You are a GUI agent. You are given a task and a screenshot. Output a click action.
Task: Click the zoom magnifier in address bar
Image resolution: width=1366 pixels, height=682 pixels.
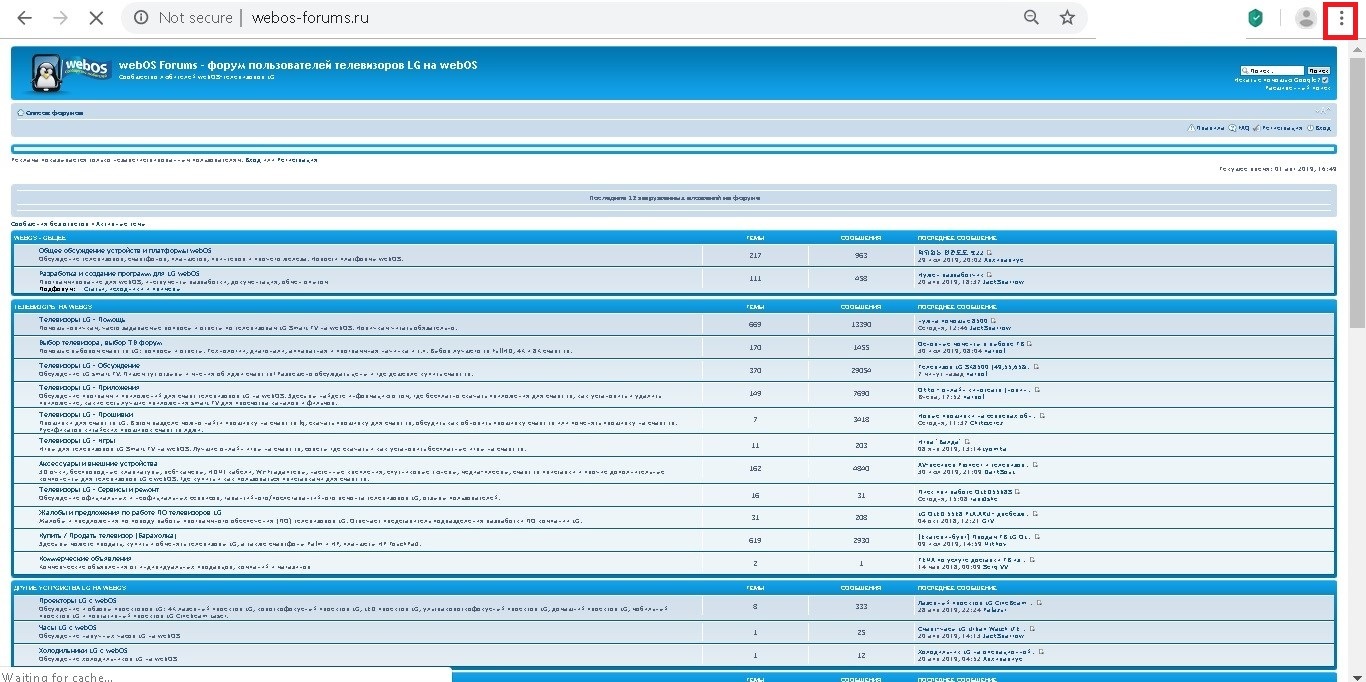click(1031, 18)
